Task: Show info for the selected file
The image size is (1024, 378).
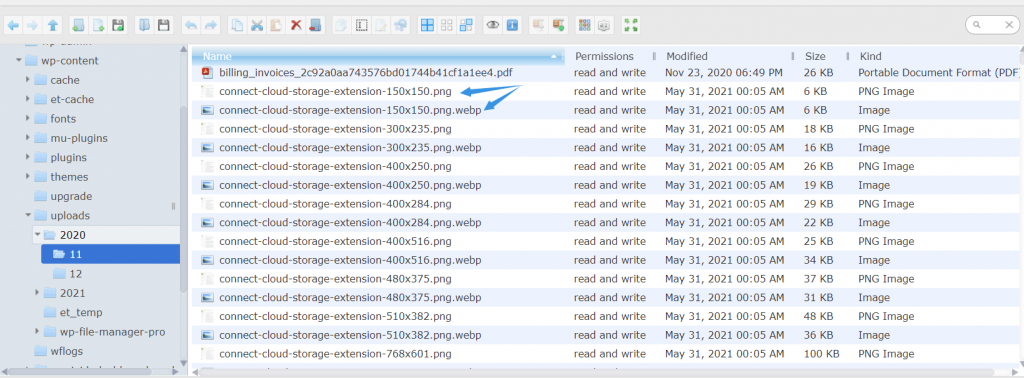Action: pos(513,25)
